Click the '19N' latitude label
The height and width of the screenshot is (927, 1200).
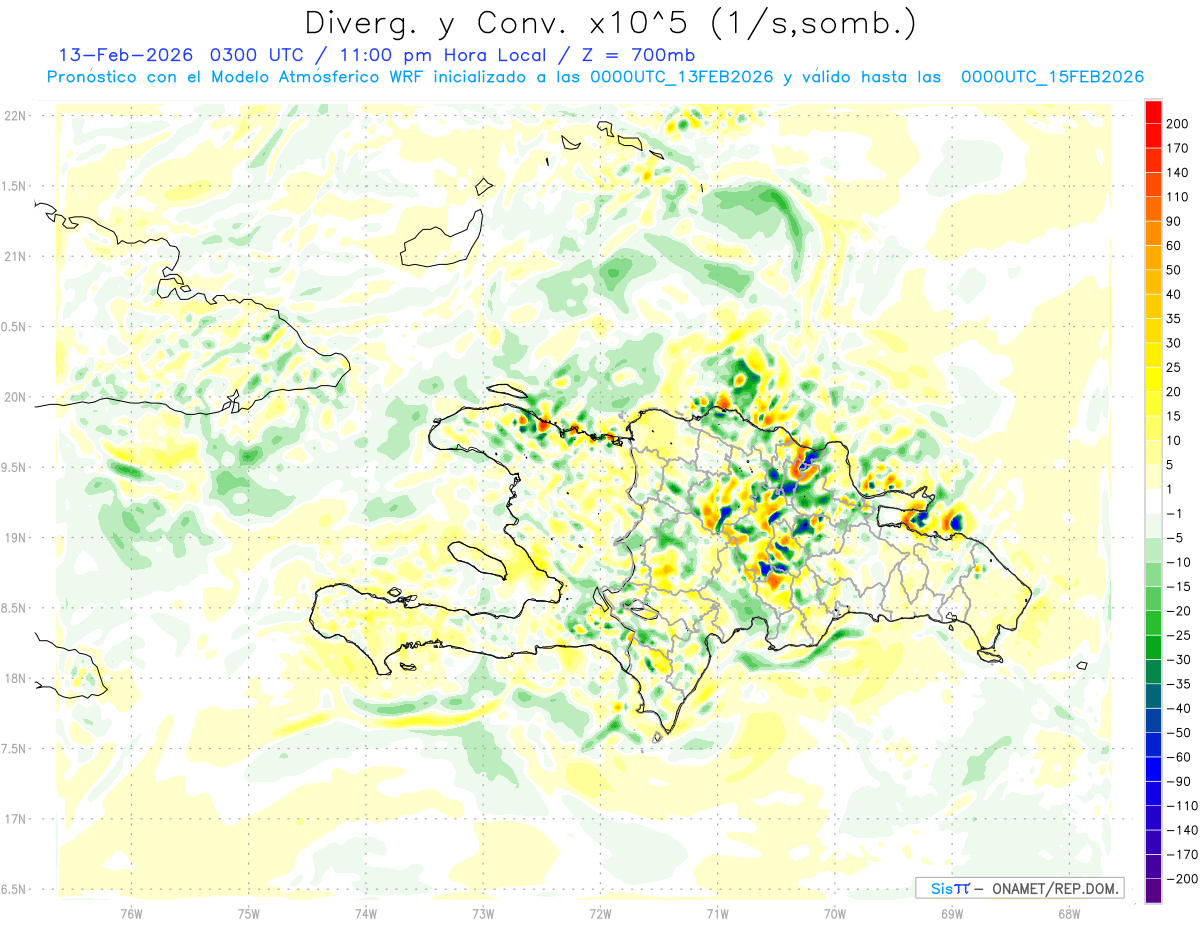coord(17,538)
